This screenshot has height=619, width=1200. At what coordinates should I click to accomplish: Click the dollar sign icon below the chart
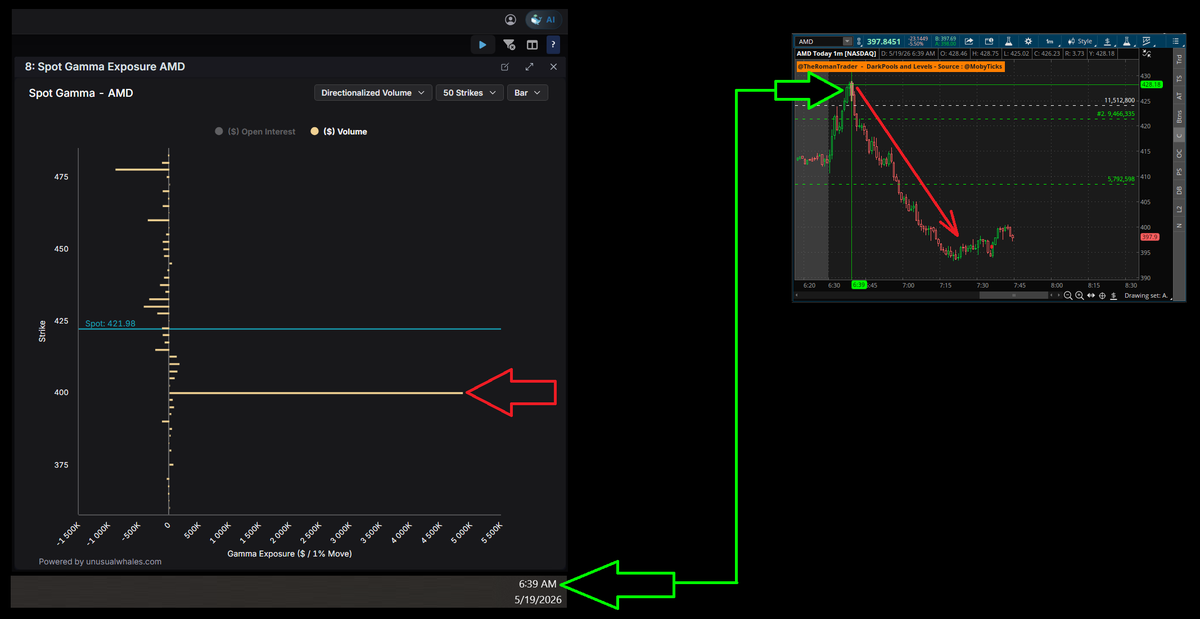(1114, 296)
